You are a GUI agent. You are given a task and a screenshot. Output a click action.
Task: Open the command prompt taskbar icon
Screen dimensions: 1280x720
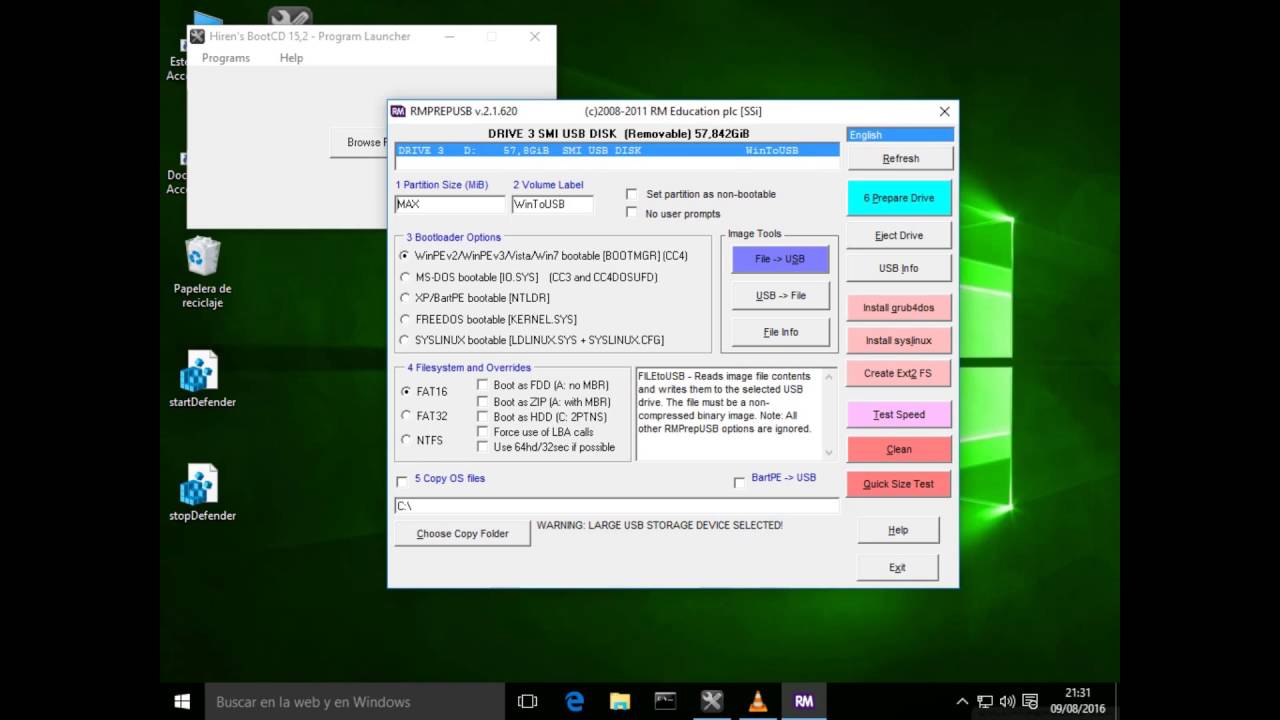coord(666,702)
